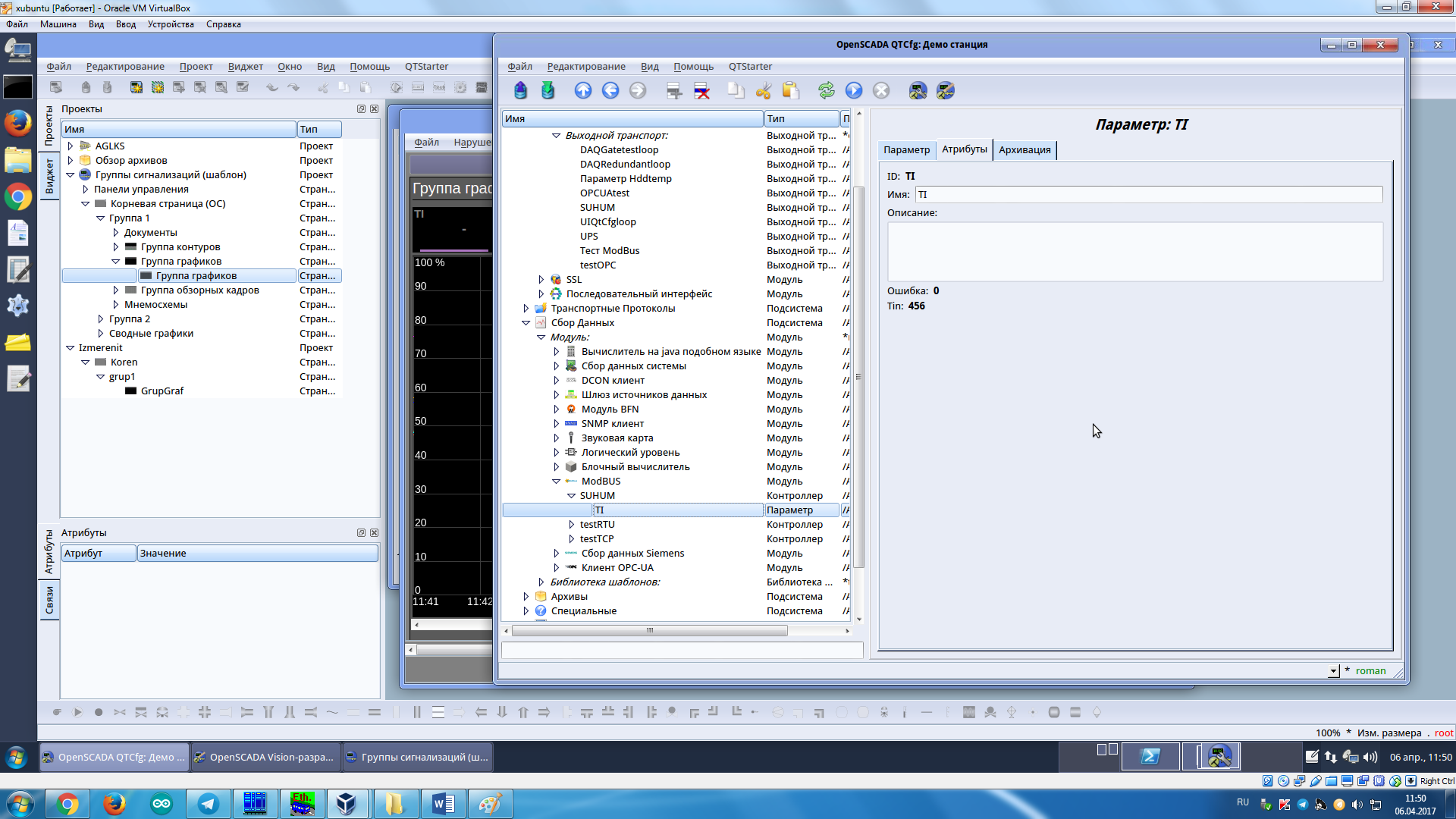Viewport: 1456px width, 819px height.
Task: Click the Имя input field
Action: 1148,195
